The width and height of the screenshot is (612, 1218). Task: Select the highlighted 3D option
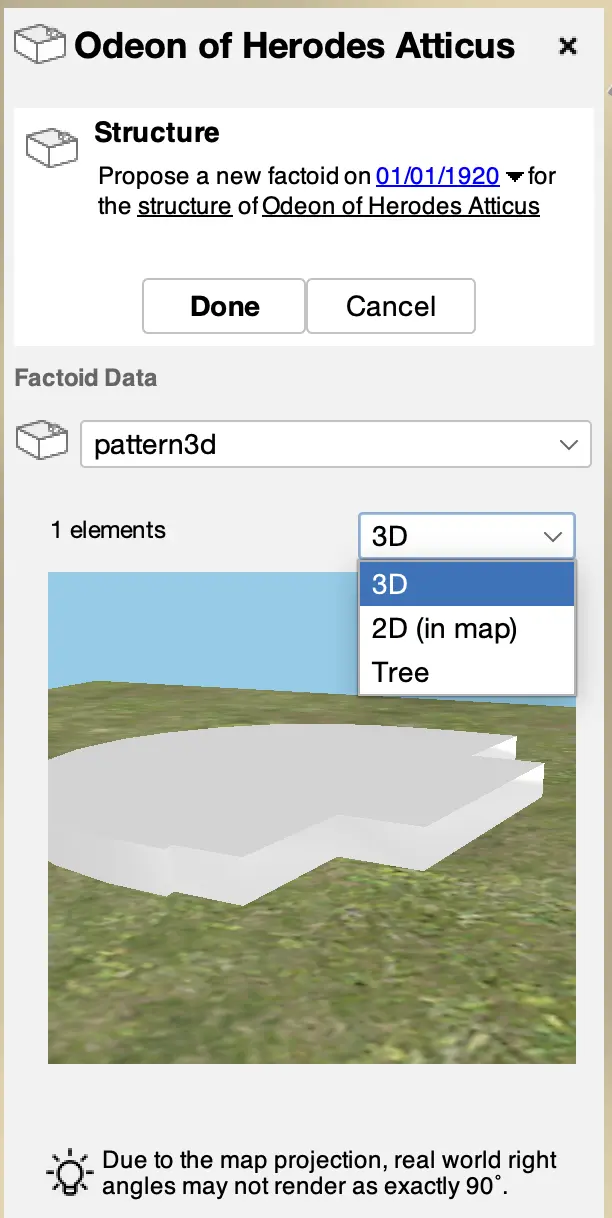466,584
